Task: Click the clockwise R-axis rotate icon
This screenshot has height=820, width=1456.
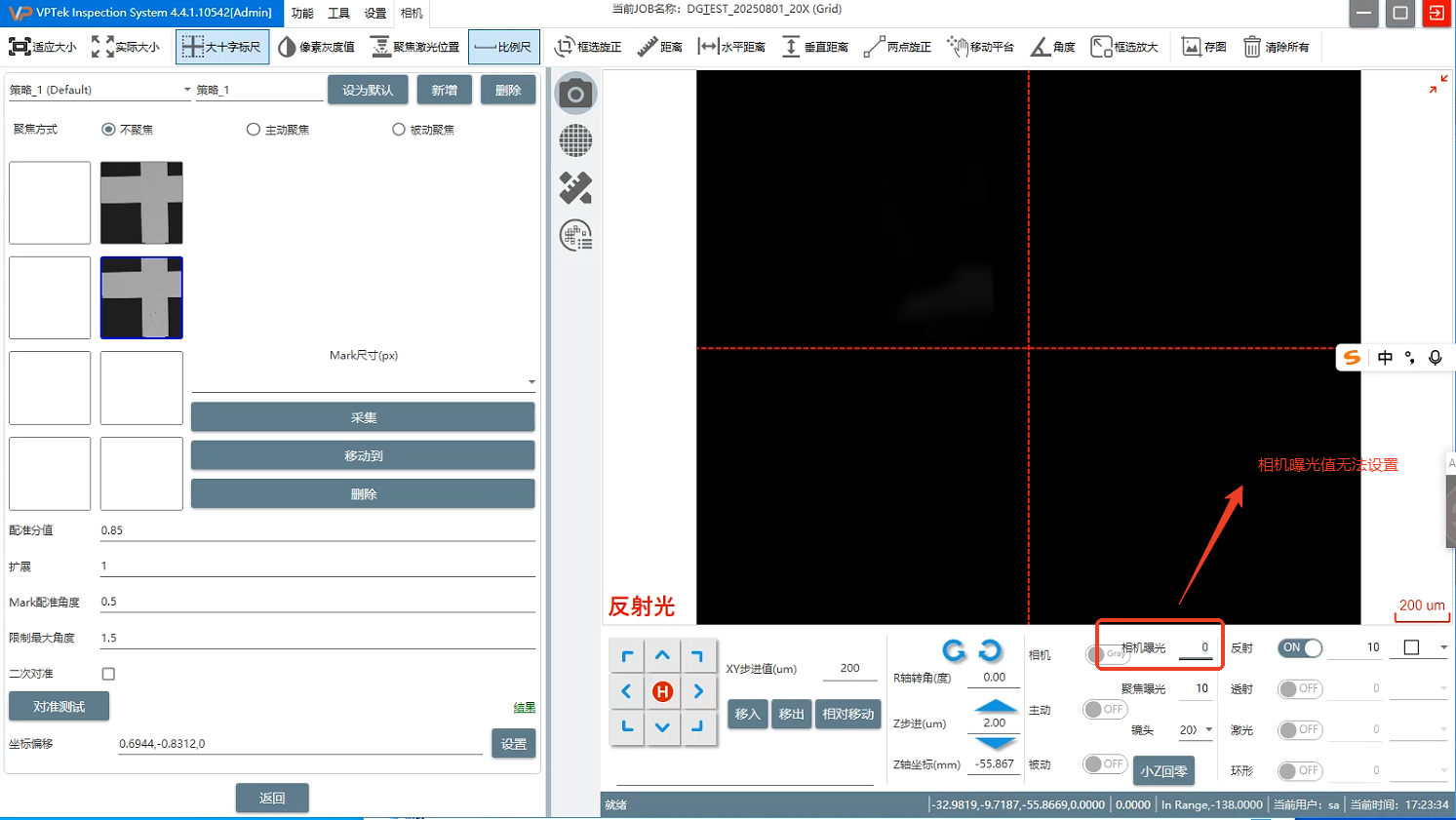Action: click(x=990, y=650)
